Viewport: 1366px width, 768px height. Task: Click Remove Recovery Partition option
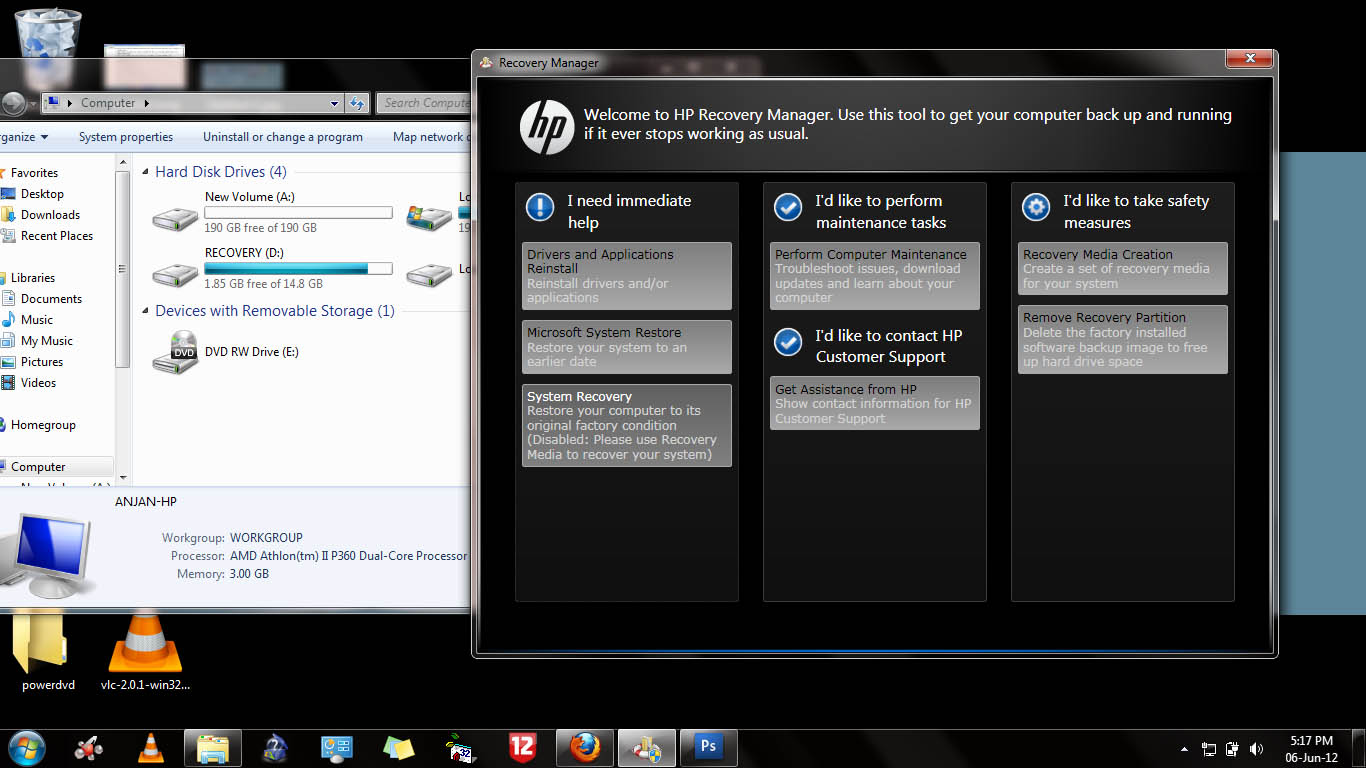(x=1122, y=340)
